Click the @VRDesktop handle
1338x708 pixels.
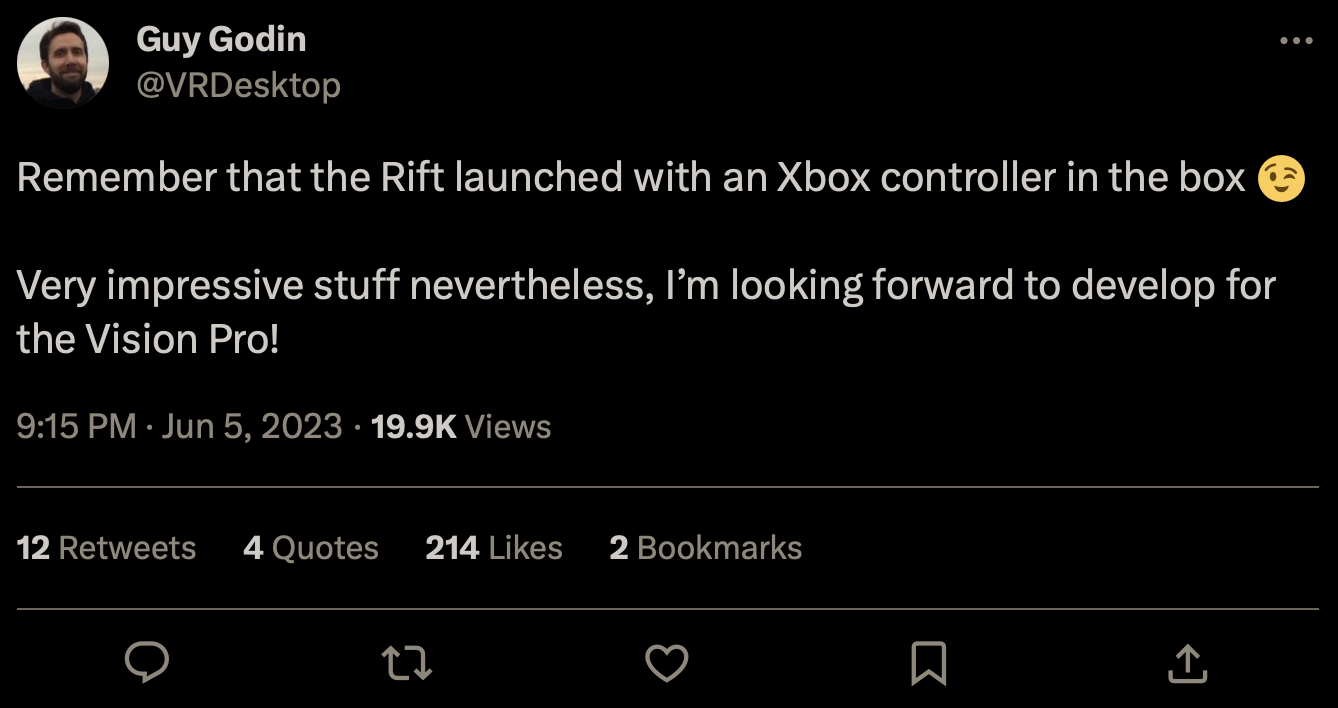(x=240, y=86)
